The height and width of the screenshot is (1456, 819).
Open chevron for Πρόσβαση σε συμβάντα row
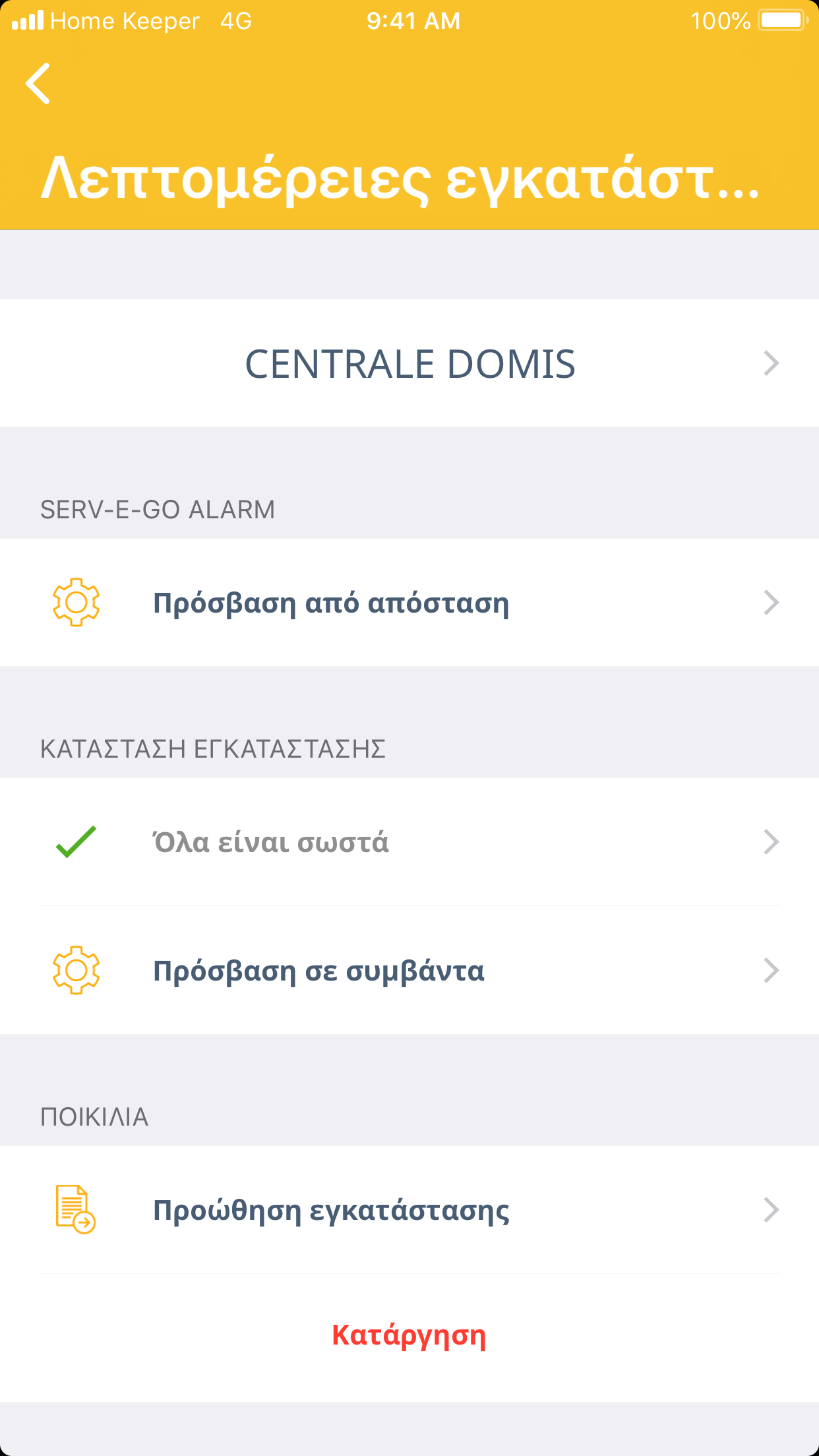point(771,971)
